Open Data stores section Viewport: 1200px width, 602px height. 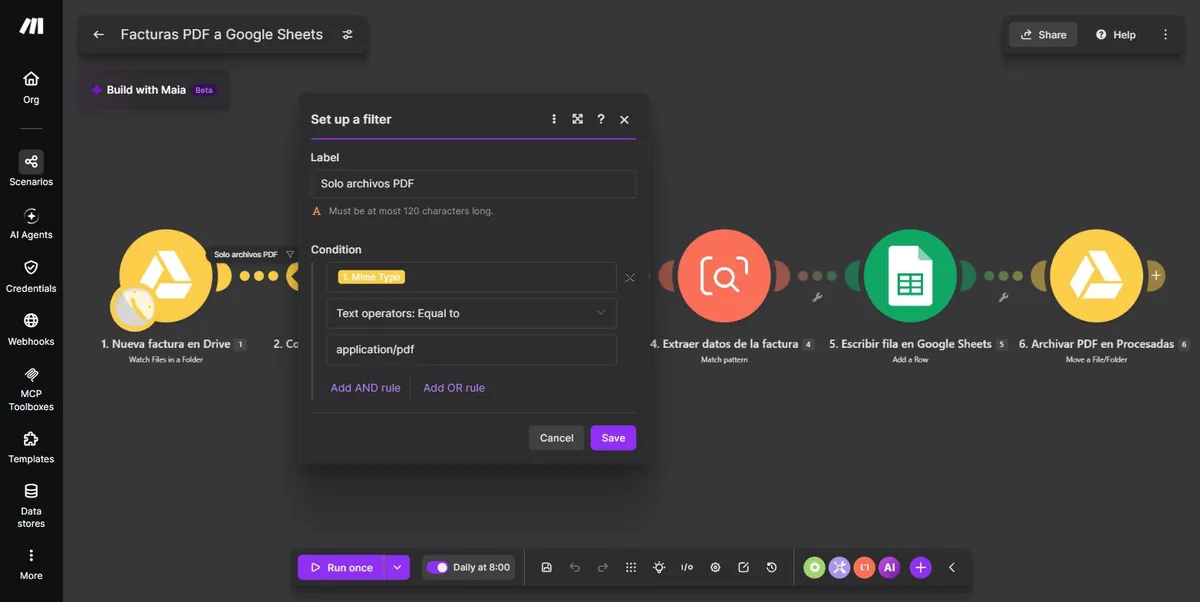31,505
